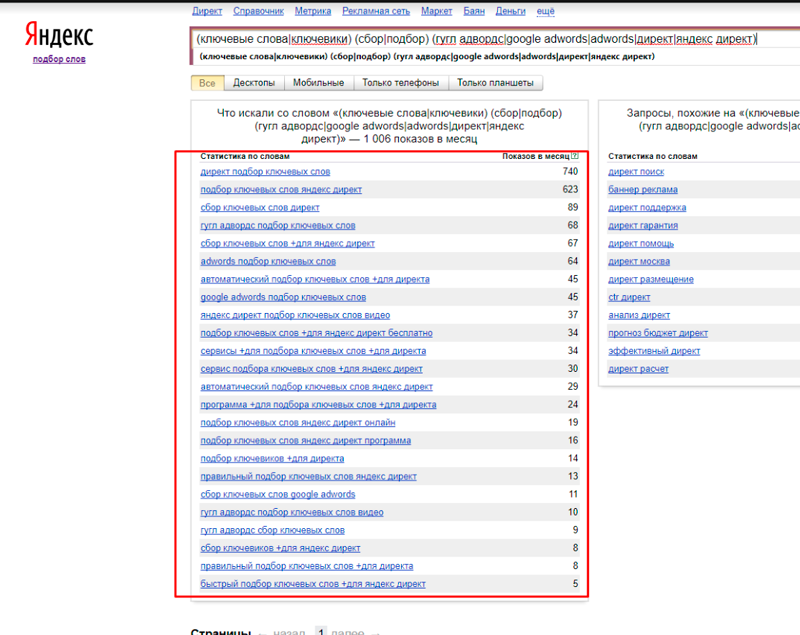Open similar query анализ директ
800x635 pixels.
[x=639, y=315]
